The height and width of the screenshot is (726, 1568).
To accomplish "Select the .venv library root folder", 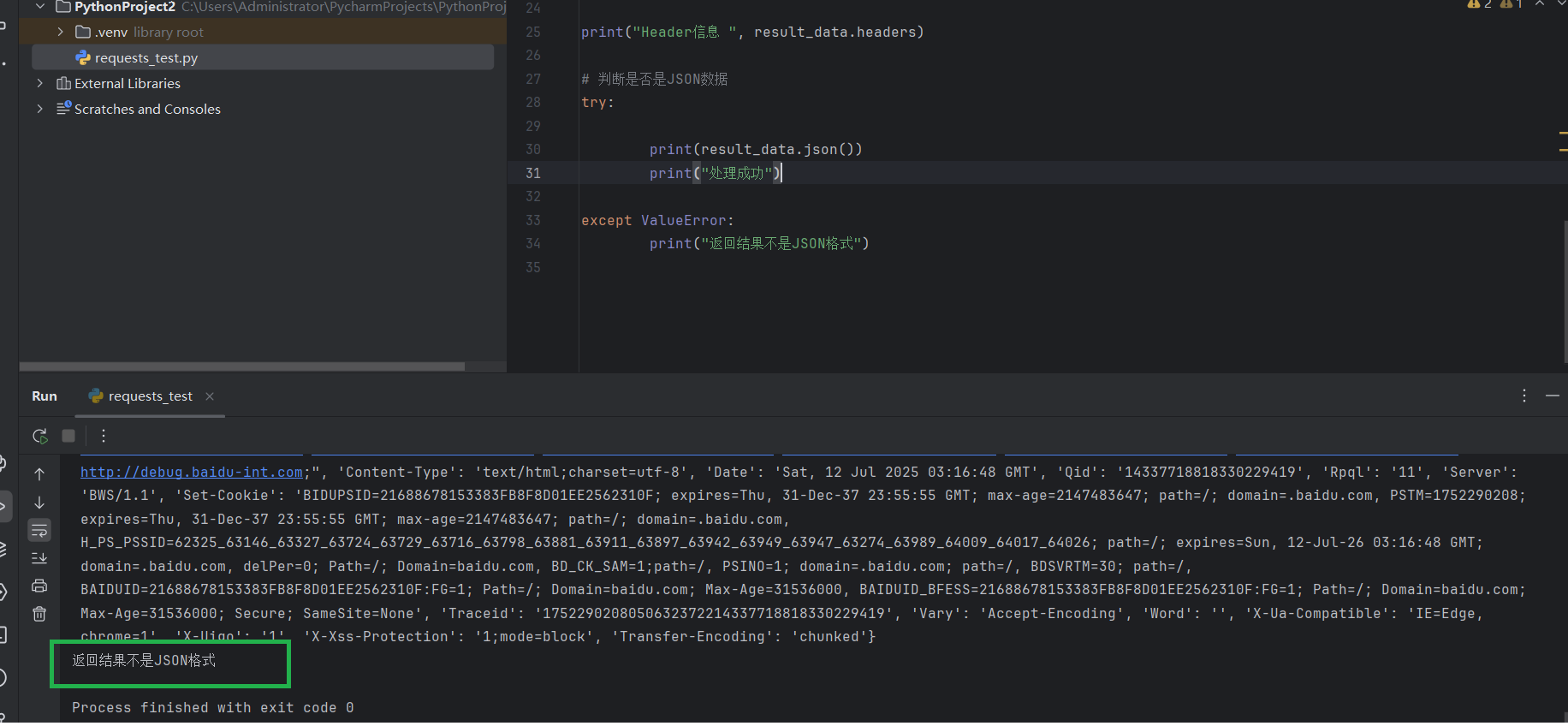I will point(263,32).
